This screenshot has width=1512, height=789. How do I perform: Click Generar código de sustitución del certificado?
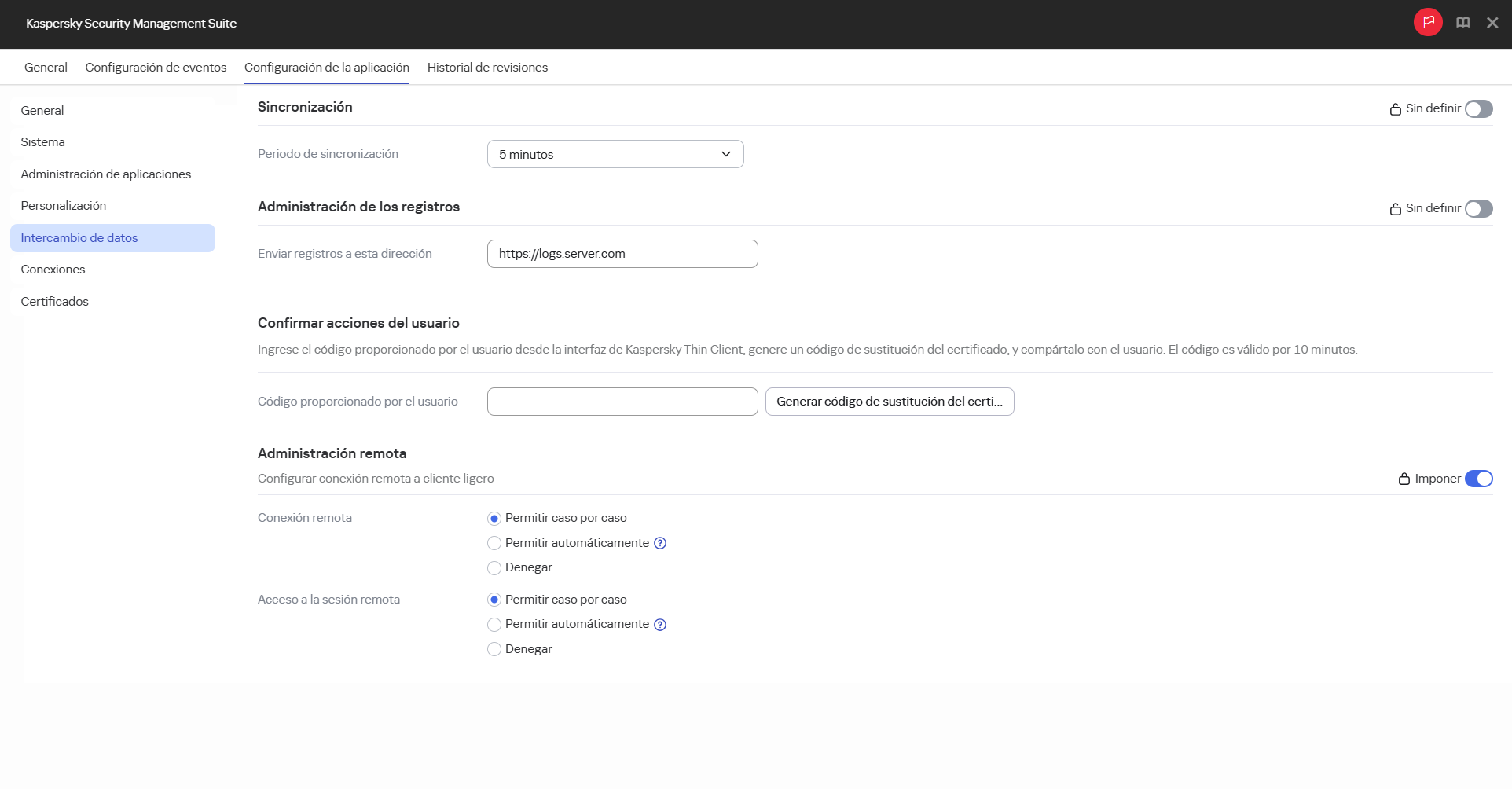tap(889, 401)
